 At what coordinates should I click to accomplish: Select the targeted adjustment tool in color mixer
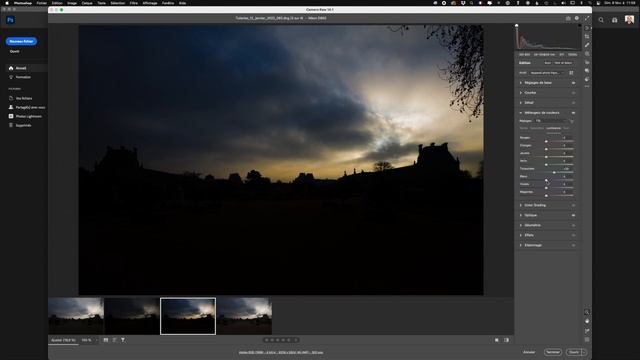(x=571, y=121)
